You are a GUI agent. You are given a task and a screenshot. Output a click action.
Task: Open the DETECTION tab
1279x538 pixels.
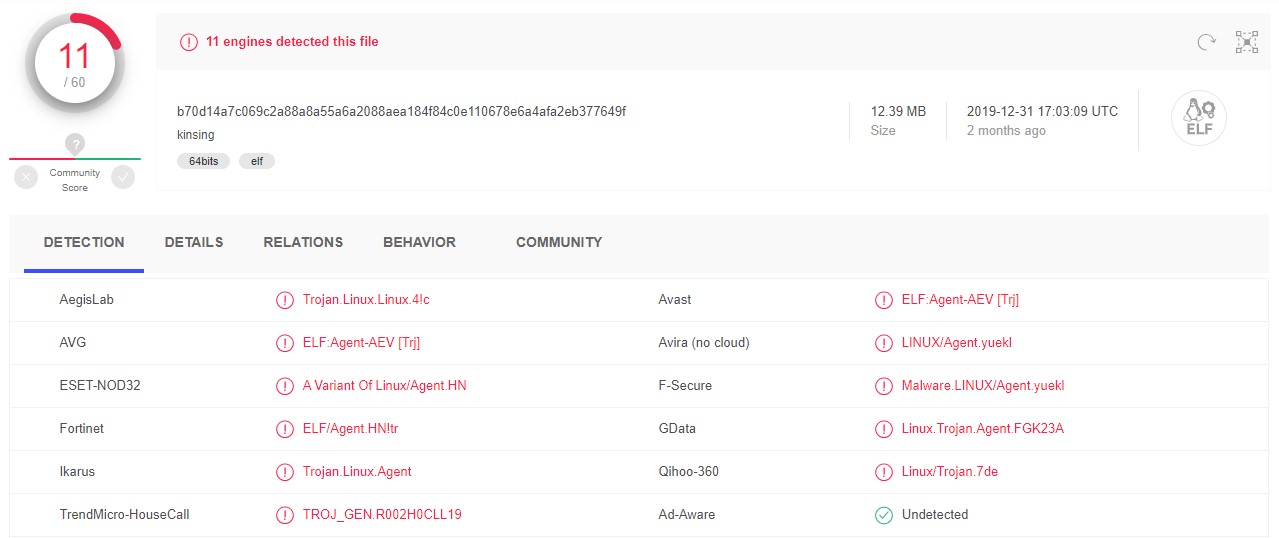pyautogui.click(x=84, y=243)
